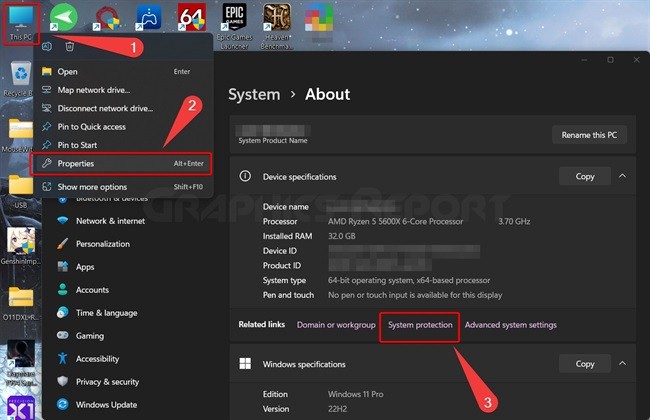
Task: Click the Windows 11 Pro edition value
Action: tap(356, 394)
